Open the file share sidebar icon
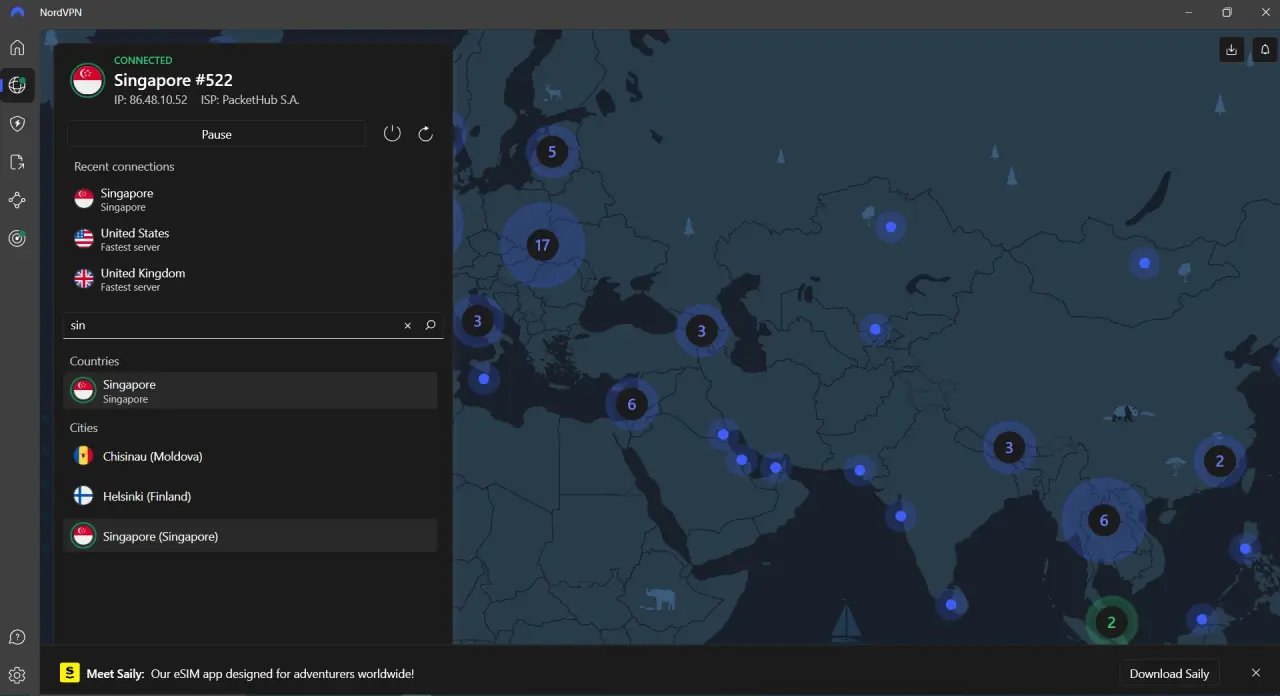Image resolution: width=1280 pixels, height=696 pixels. (x=17, y=162)
